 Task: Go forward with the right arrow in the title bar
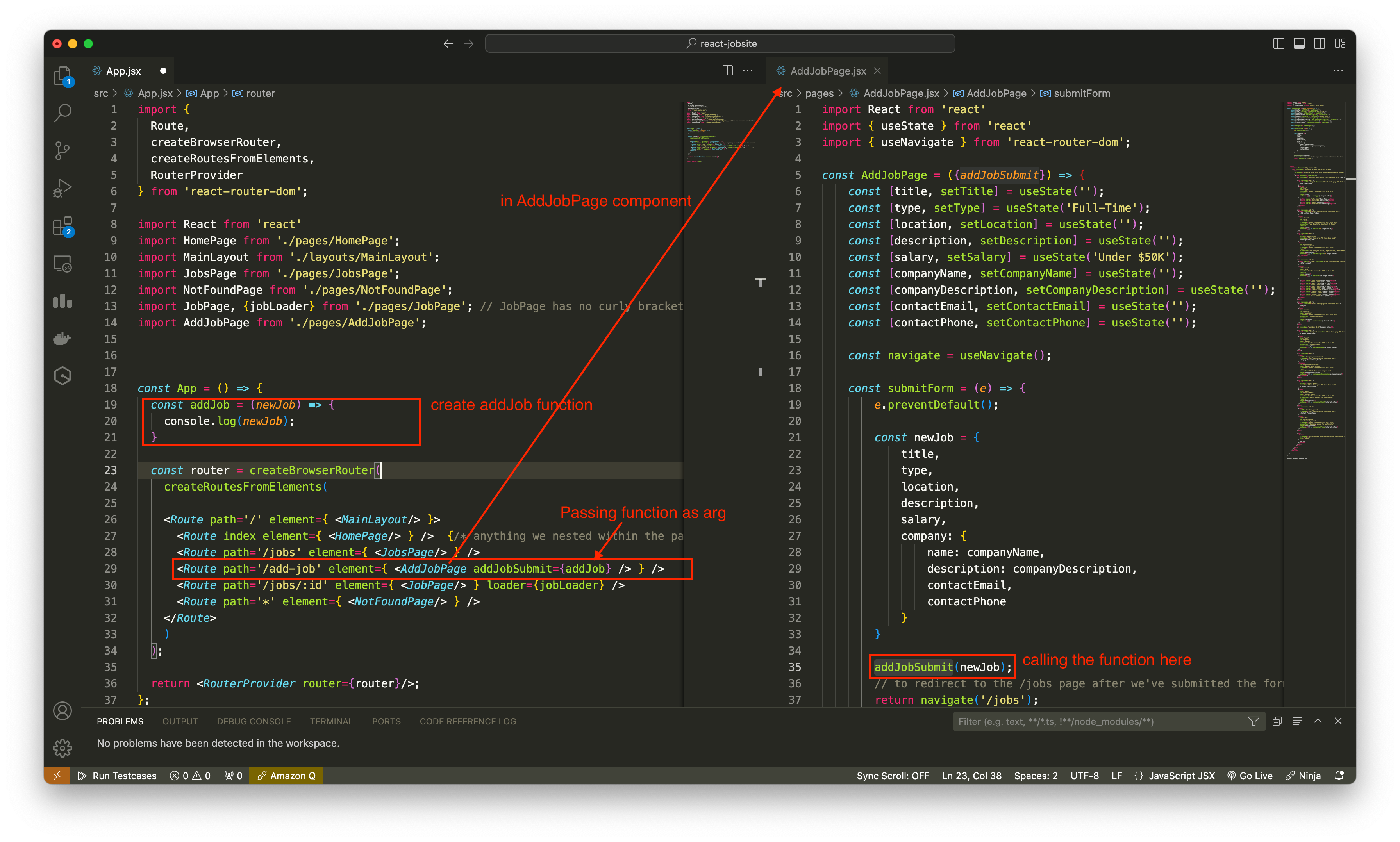click(469, 44)
